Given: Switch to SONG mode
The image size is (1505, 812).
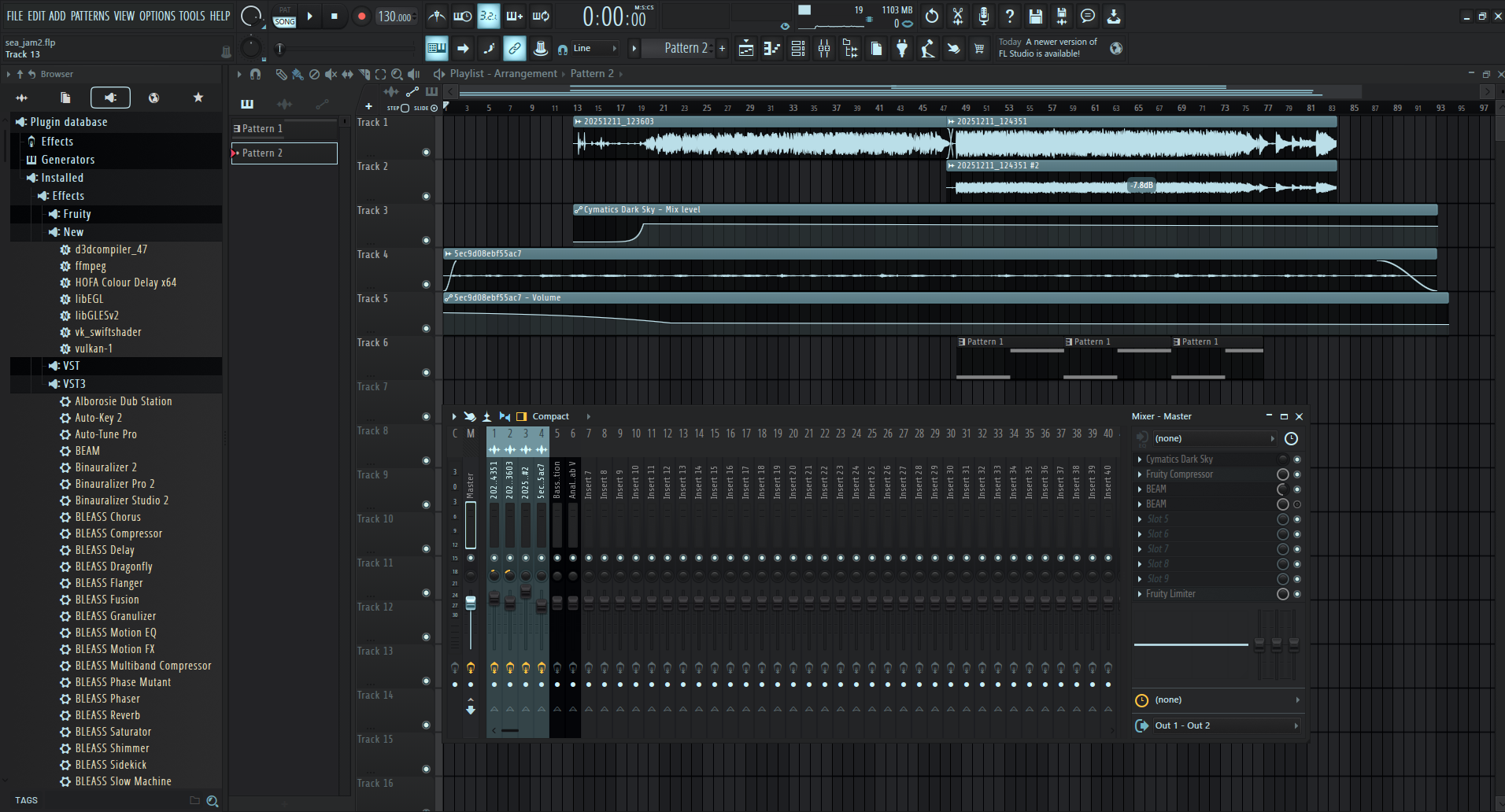Looking at the screenshot, I should pos(285,22).
